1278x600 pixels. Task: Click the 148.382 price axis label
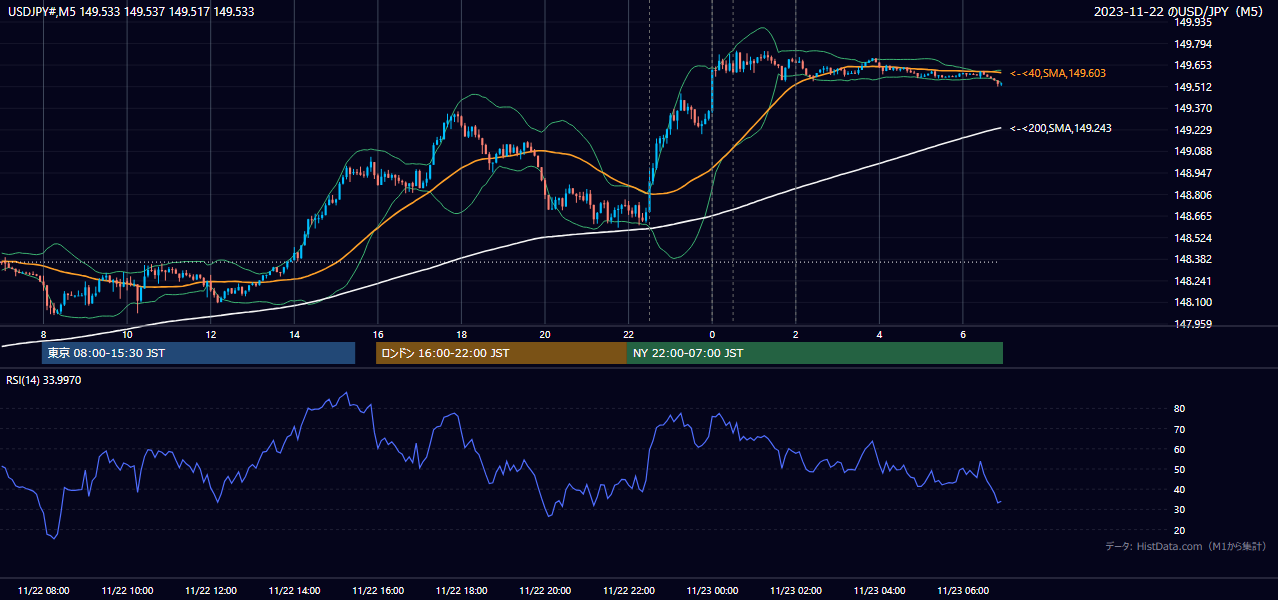point(1194,259)
